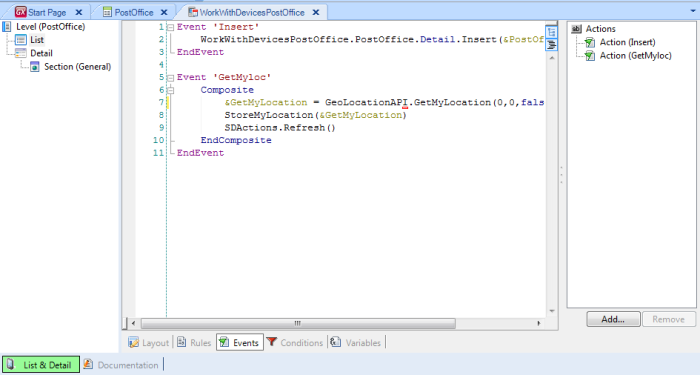Click the horizontal scrollbar thumb
Viewport: 700px width, 375px height.
point(298,323)
